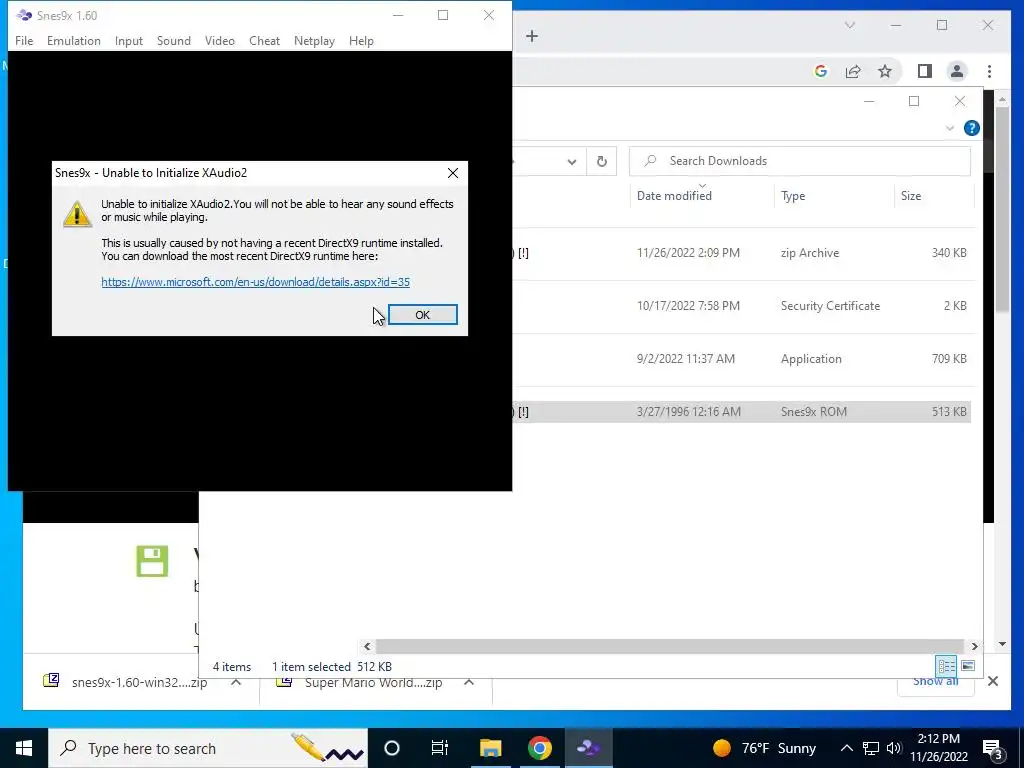
Task: Open a new Chrome tab
Action: pos(532,36)
